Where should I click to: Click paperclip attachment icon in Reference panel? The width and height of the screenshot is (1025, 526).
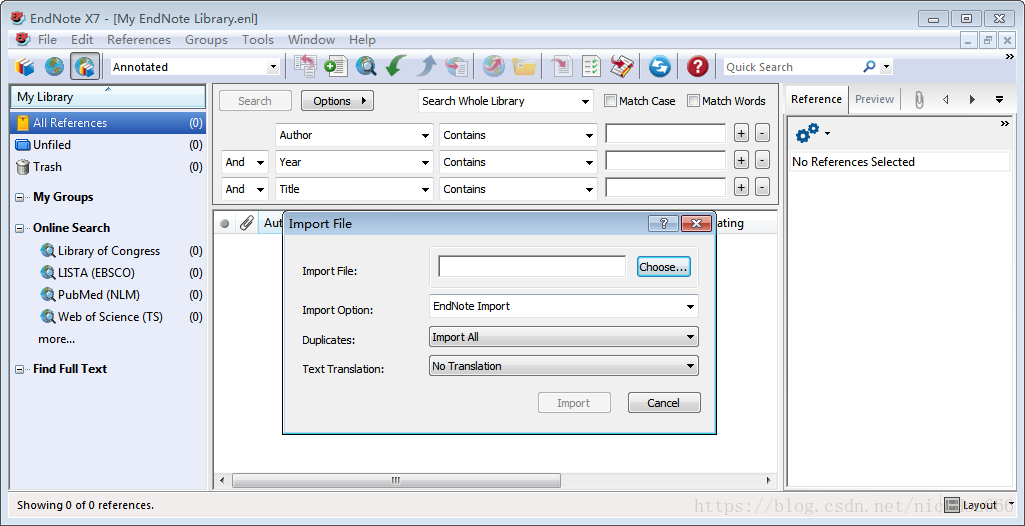tap(919, 100)
